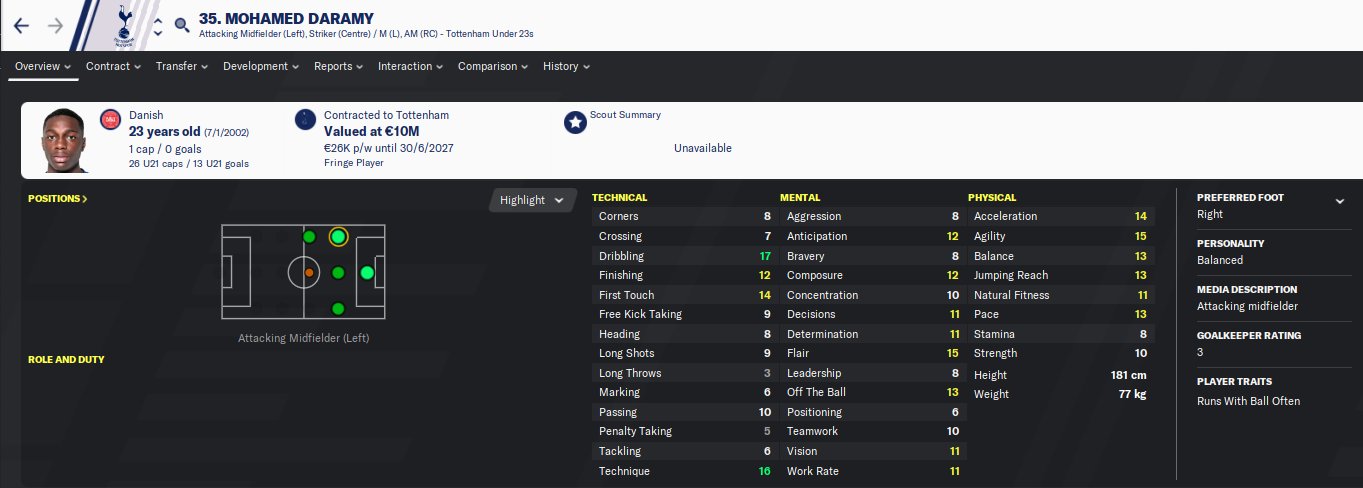
Task: Expand the Preferred Foot panel chevron
Action: click(x=1339, y=201)
